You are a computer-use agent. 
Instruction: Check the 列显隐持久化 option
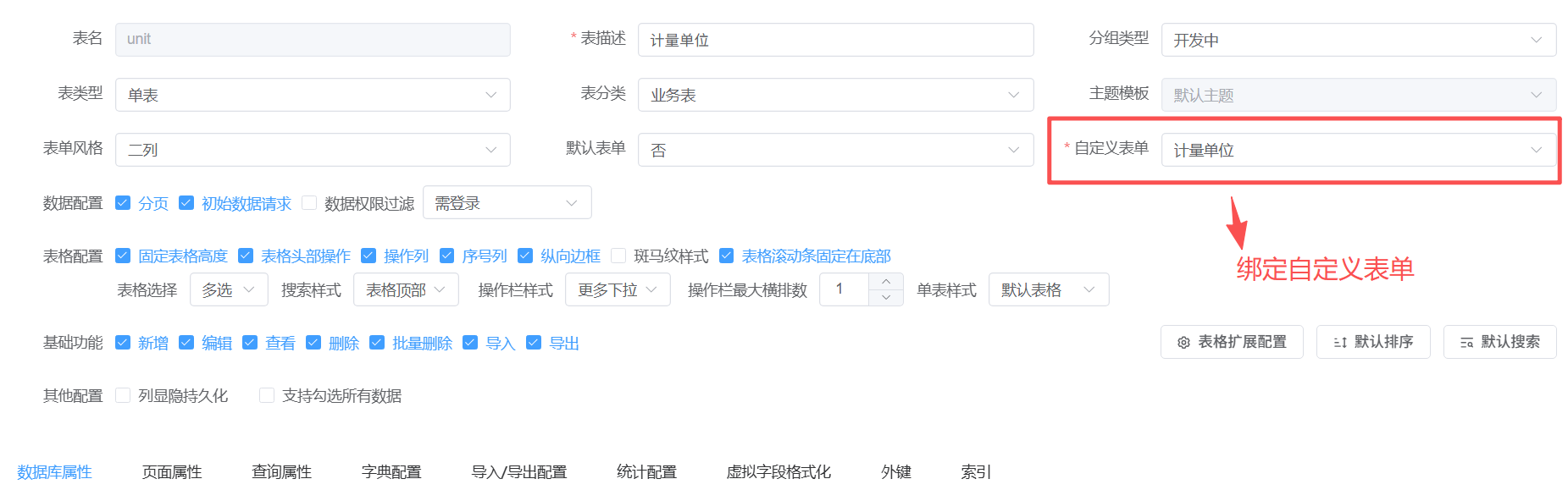[x=123, y=395]
